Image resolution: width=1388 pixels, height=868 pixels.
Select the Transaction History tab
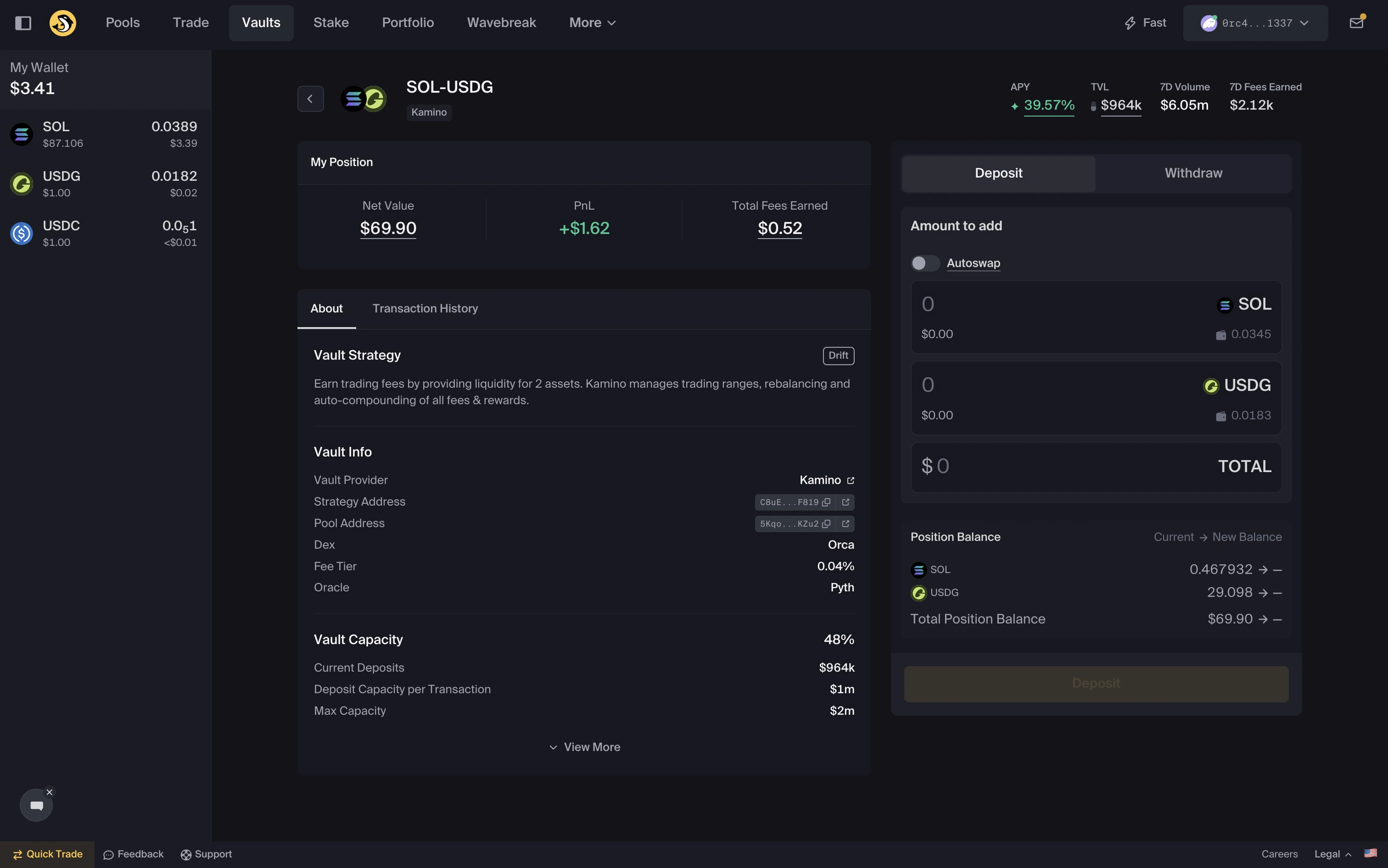pyautogui.click(x=425, y=309)
